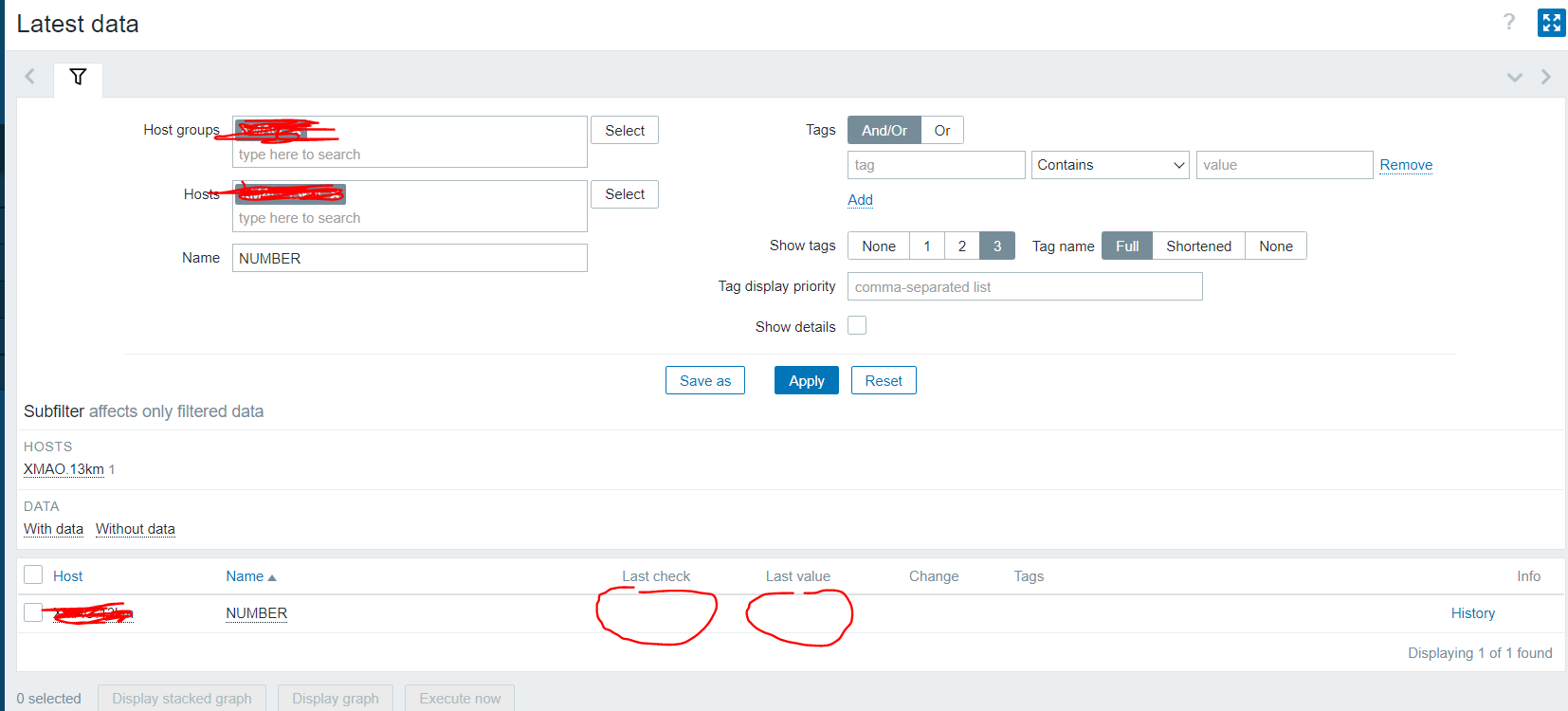Show items With data

coord(53,529)
